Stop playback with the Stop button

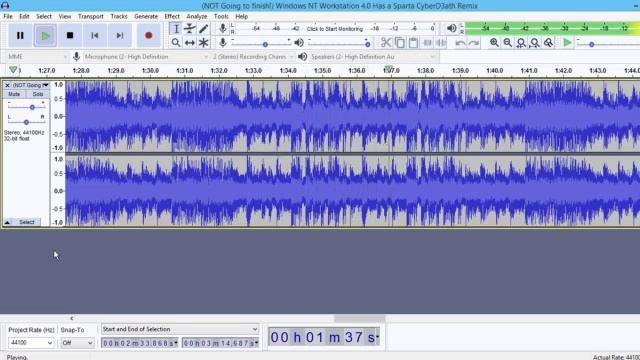point(70,36)
